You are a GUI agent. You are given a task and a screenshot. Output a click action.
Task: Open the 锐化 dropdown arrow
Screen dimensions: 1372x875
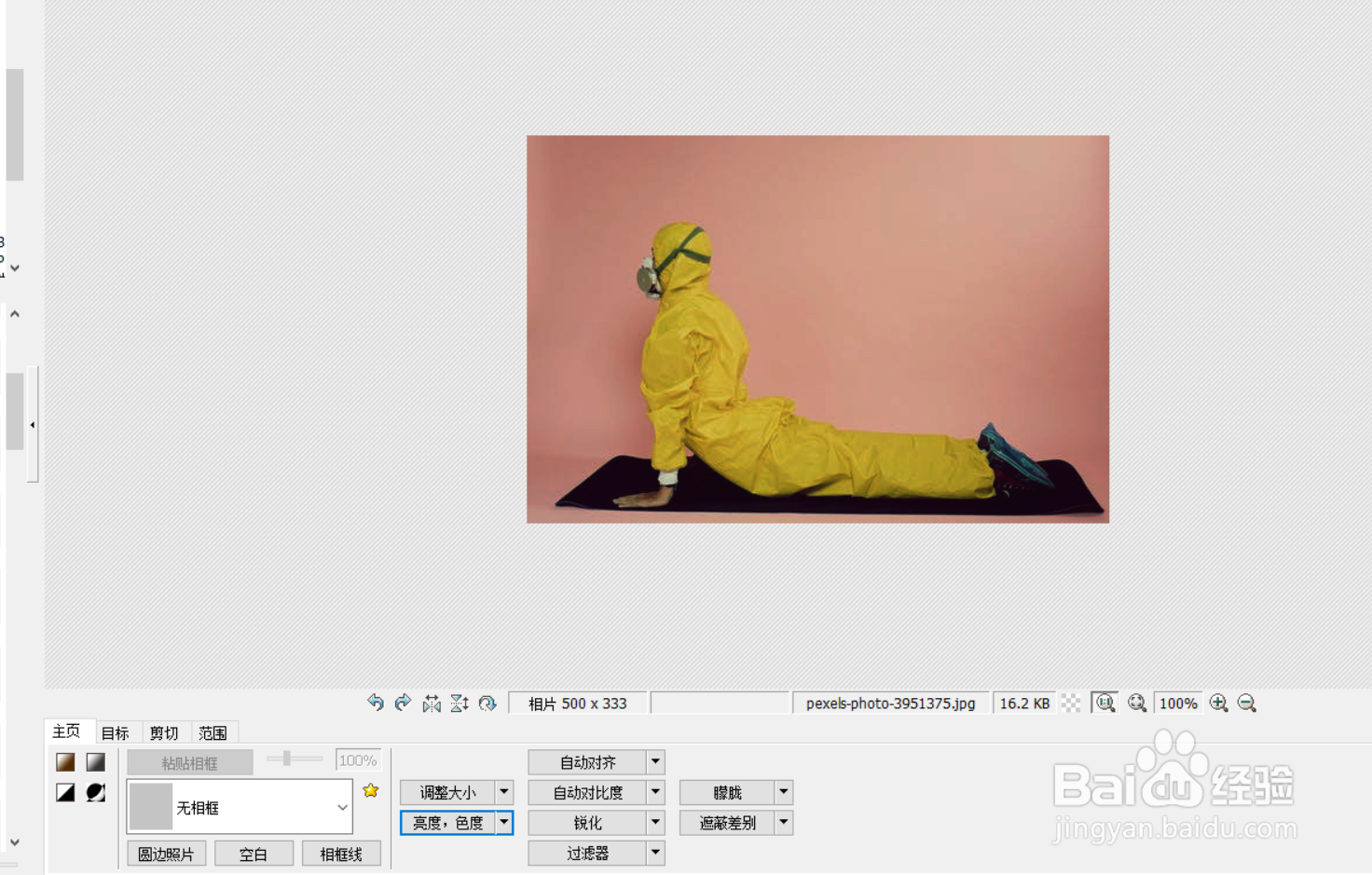656,823
